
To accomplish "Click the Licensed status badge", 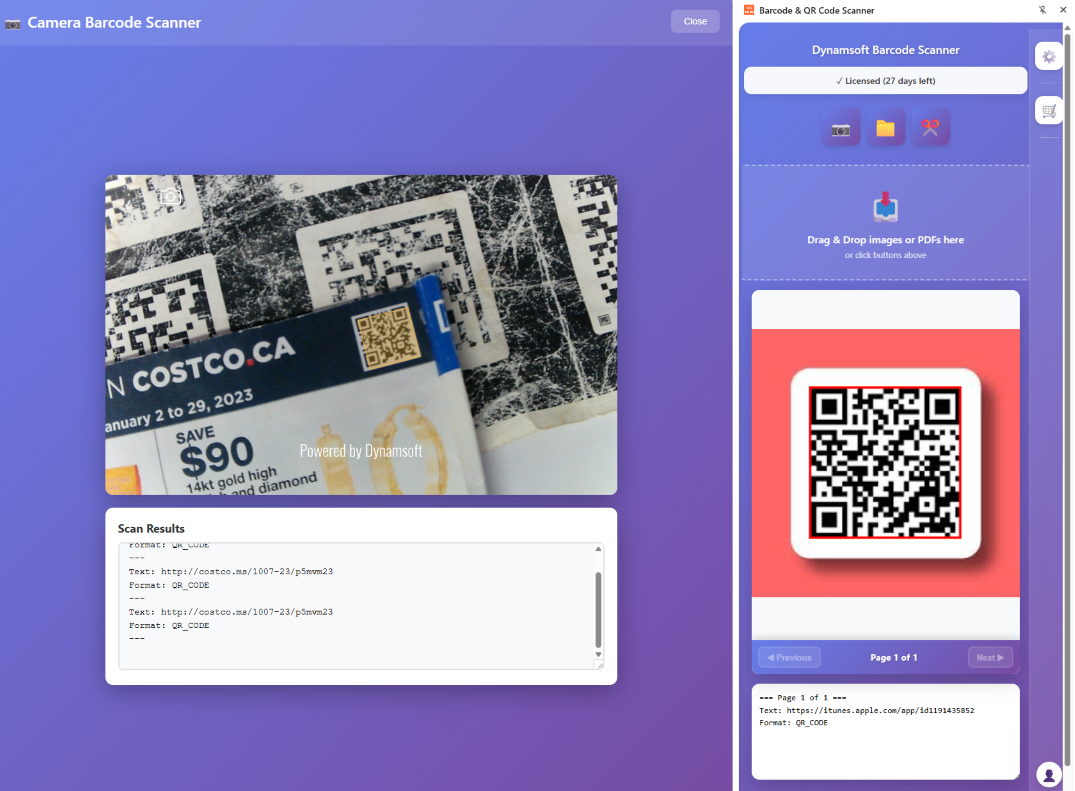I will click(885, 80).
